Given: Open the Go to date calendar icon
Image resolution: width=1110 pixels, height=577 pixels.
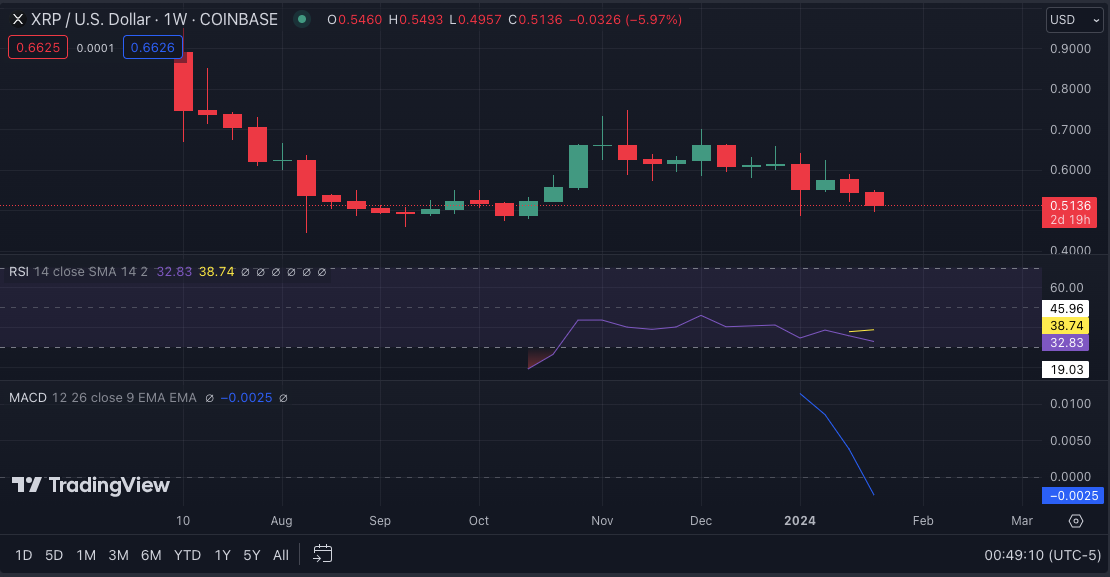Looking at the screenshot, I should (x=323, y=554).
